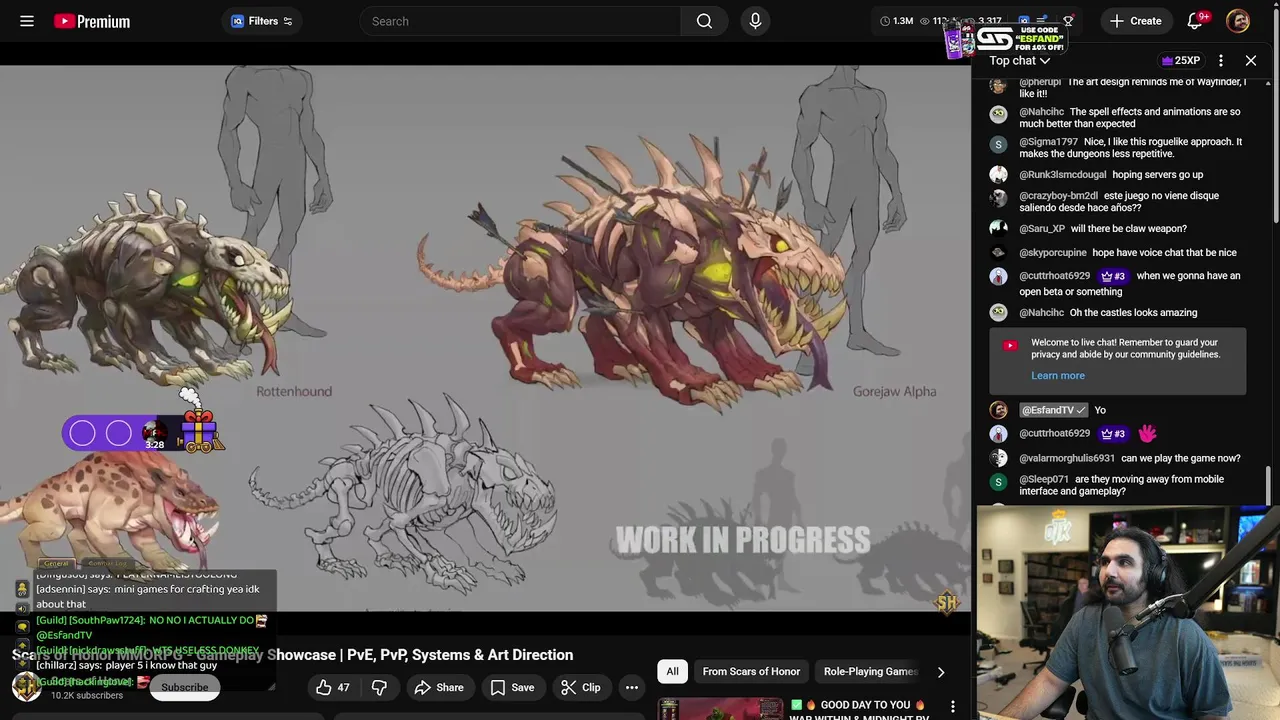Viewport: 1280px width, 720px height.
Task: Open the recommended video thumbnail
Action: pyautogui.click(x=720, y=709)
